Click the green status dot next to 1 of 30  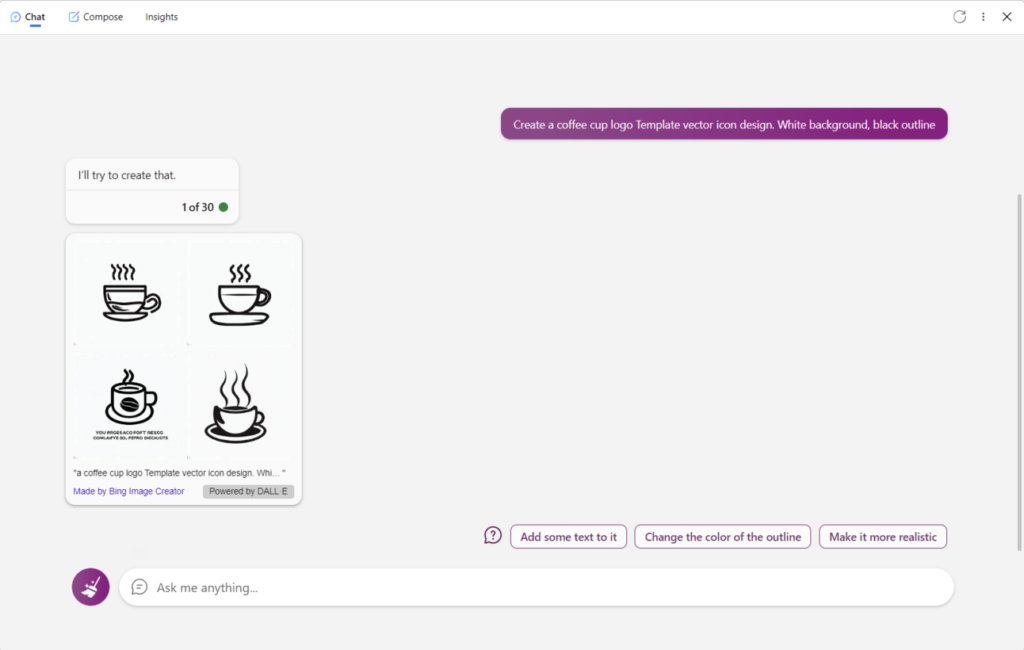pos(223,207)
